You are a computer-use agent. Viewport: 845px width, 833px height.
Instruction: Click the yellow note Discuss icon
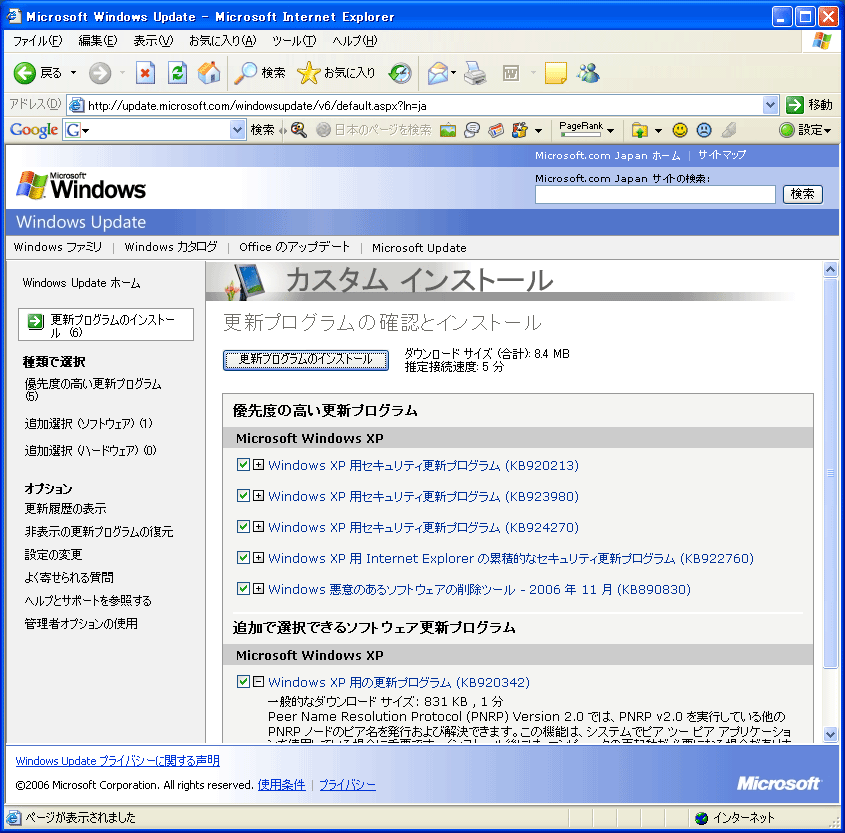click(556, 73)
